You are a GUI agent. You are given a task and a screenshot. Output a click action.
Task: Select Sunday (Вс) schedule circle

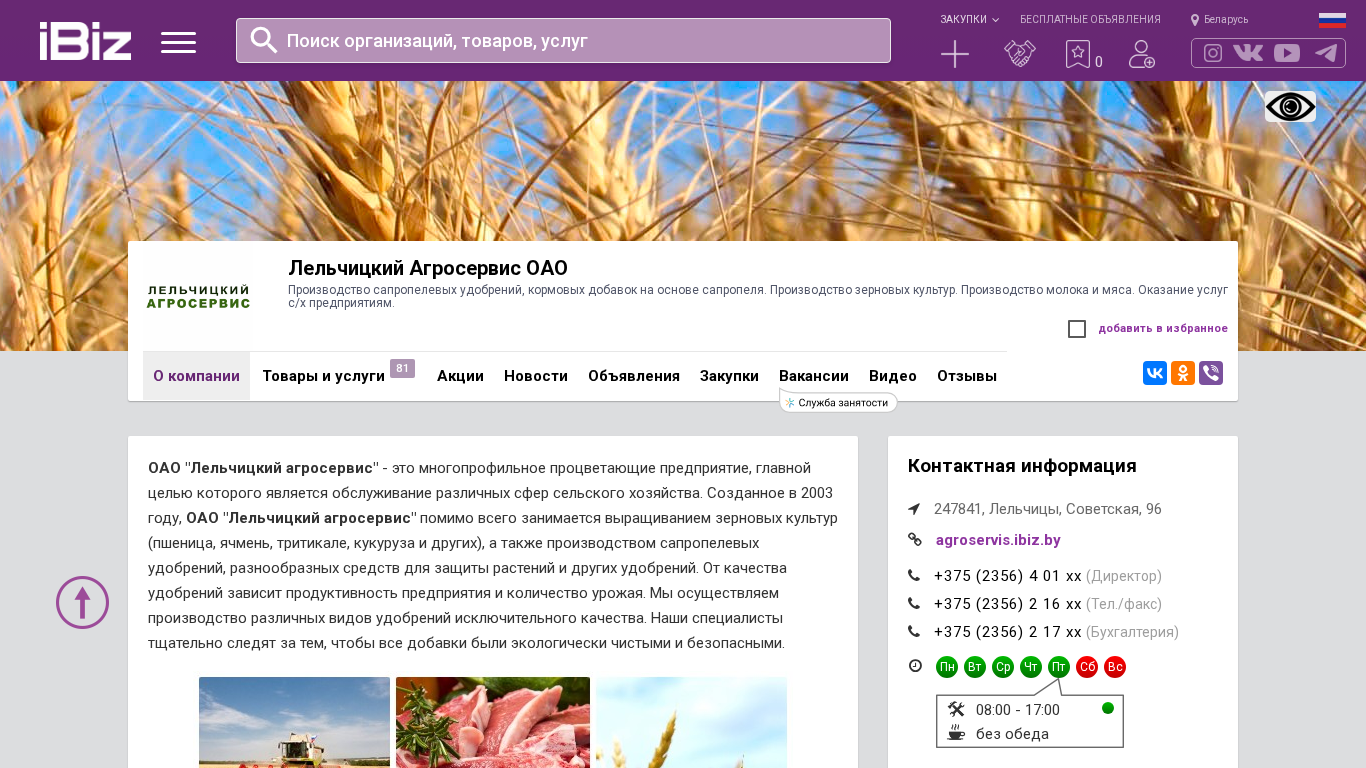pyautogui.click(x=1115, y=667)
